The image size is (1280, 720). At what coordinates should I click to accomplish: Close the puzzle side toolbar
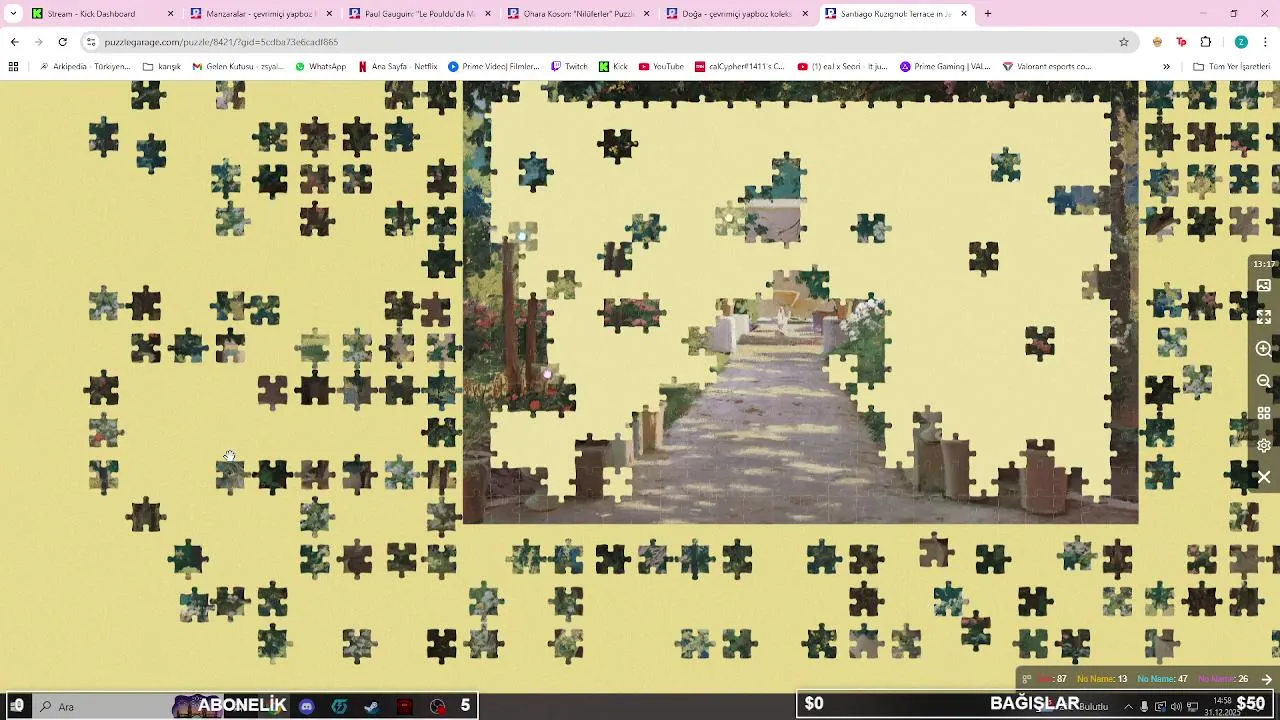point(1264,478)
